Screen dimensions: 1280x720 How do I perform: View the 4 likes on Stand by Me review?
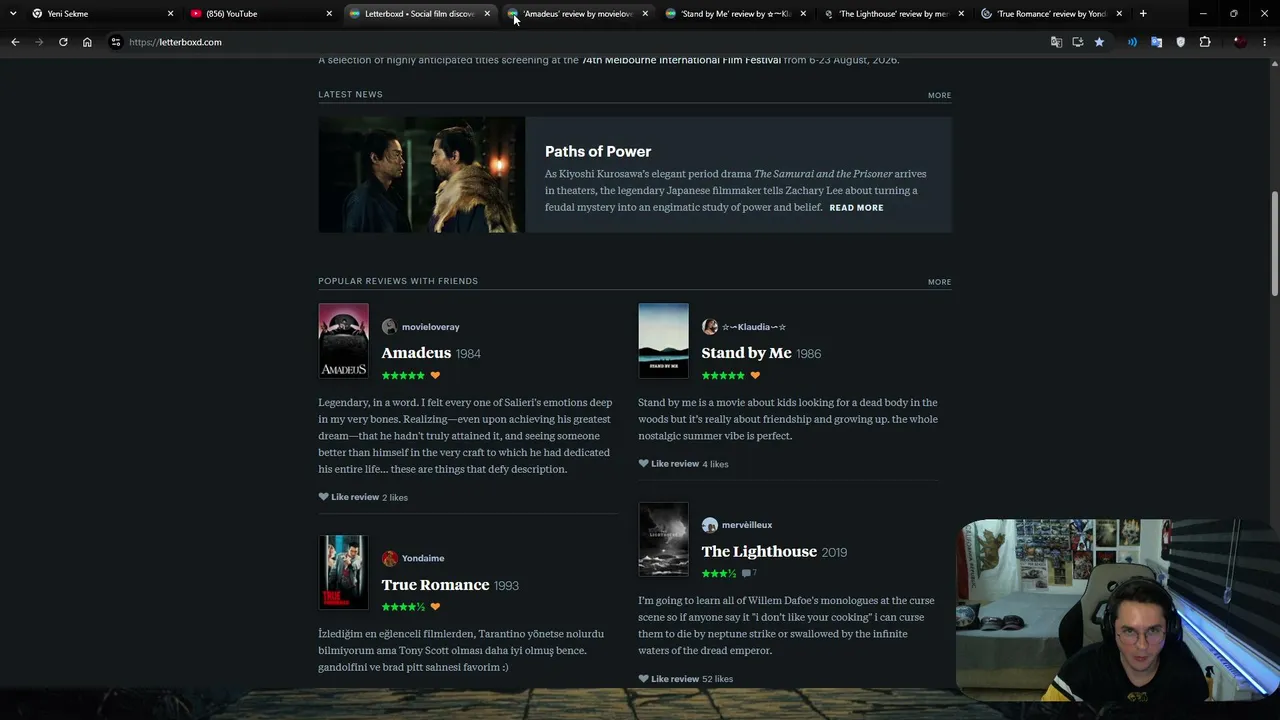click(x=715, y=464)
